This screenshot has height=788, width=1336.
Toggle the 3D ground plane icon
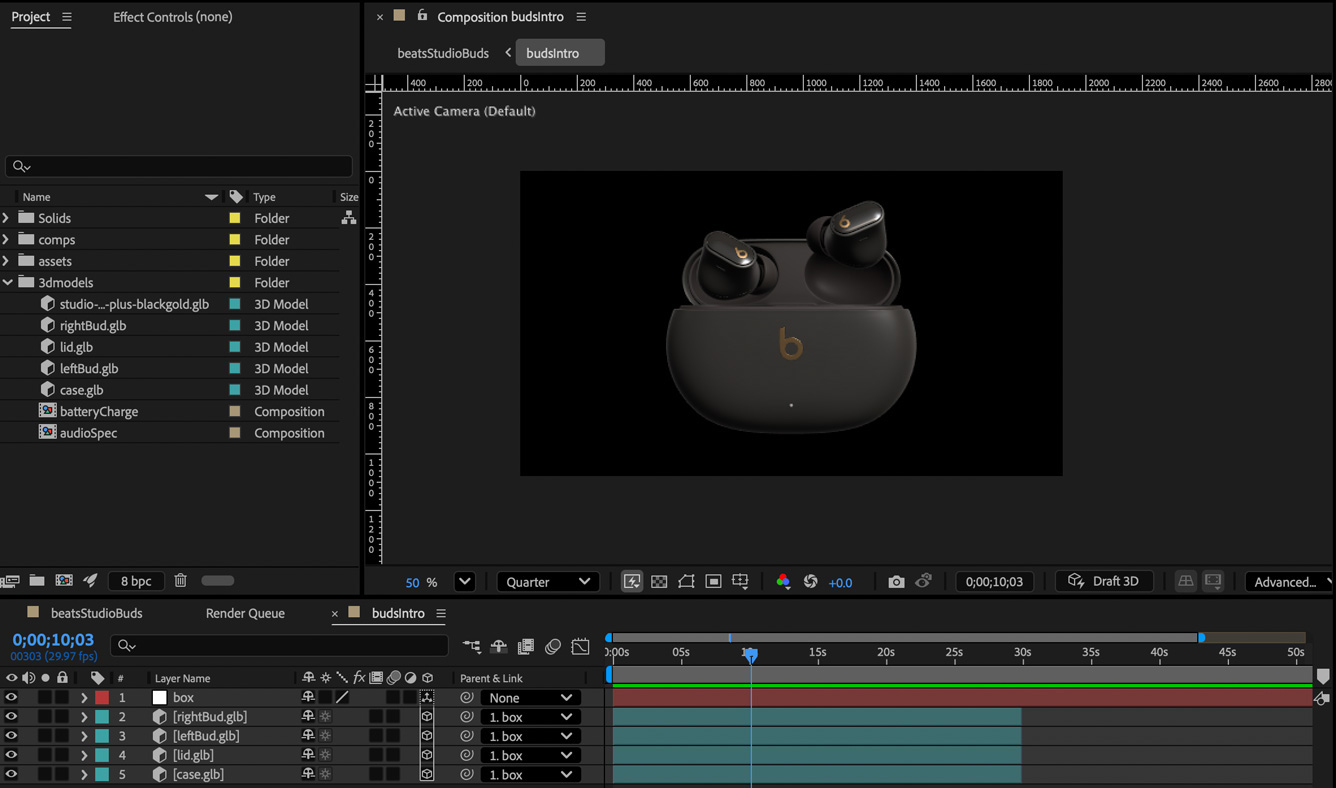coord(1185,582)
